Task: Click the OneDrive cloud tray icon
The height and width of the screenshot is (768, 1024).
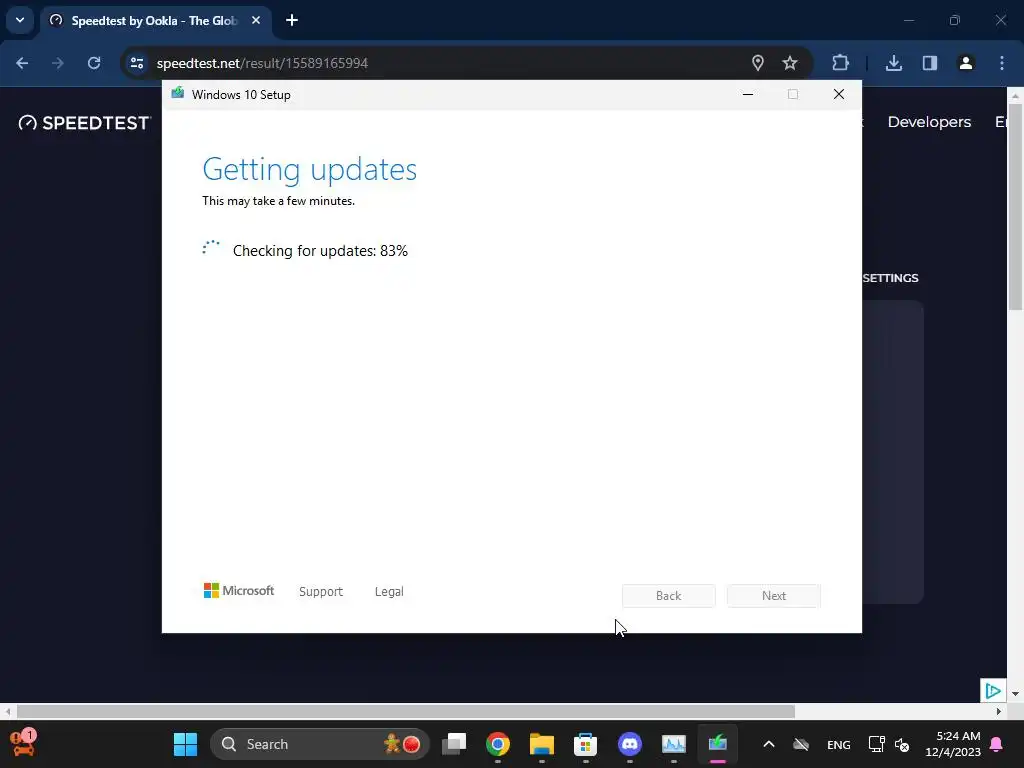Action: coord(801,744)
